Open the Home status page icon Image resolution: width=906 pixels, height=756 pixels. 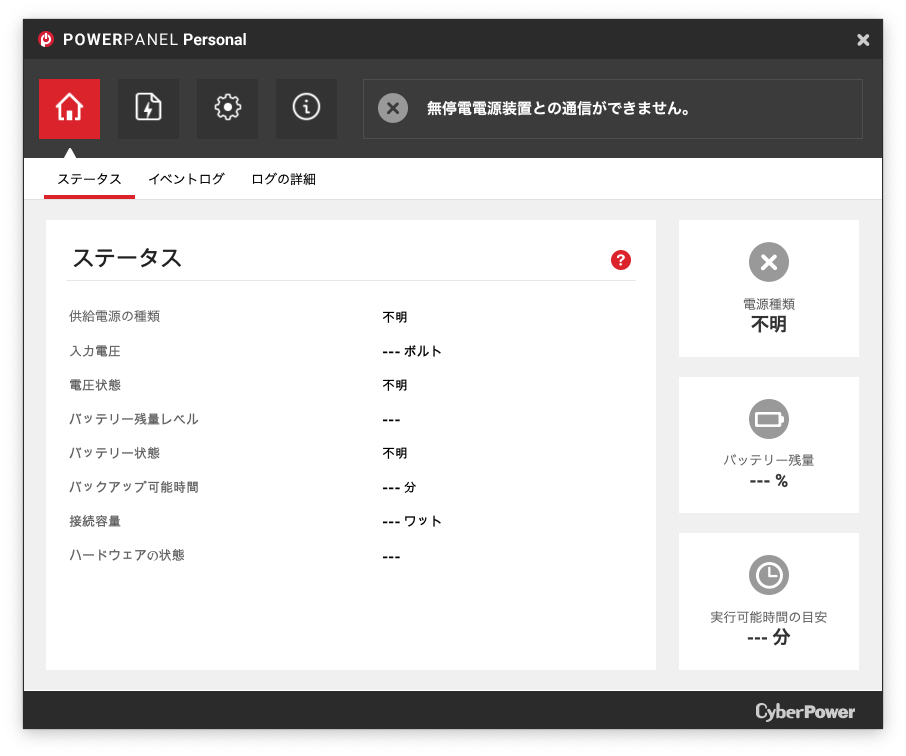click(x=69, y=108)
